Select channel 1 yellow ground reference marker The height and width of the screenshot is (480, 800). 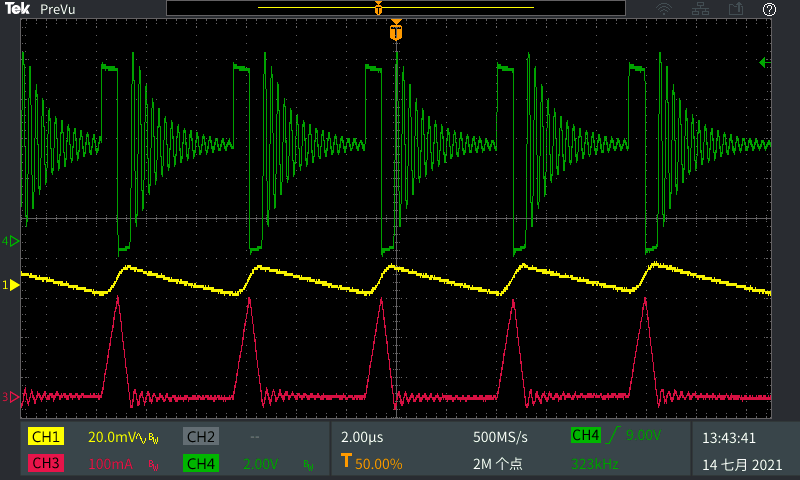pyautogui.click(x=13, y=285)
